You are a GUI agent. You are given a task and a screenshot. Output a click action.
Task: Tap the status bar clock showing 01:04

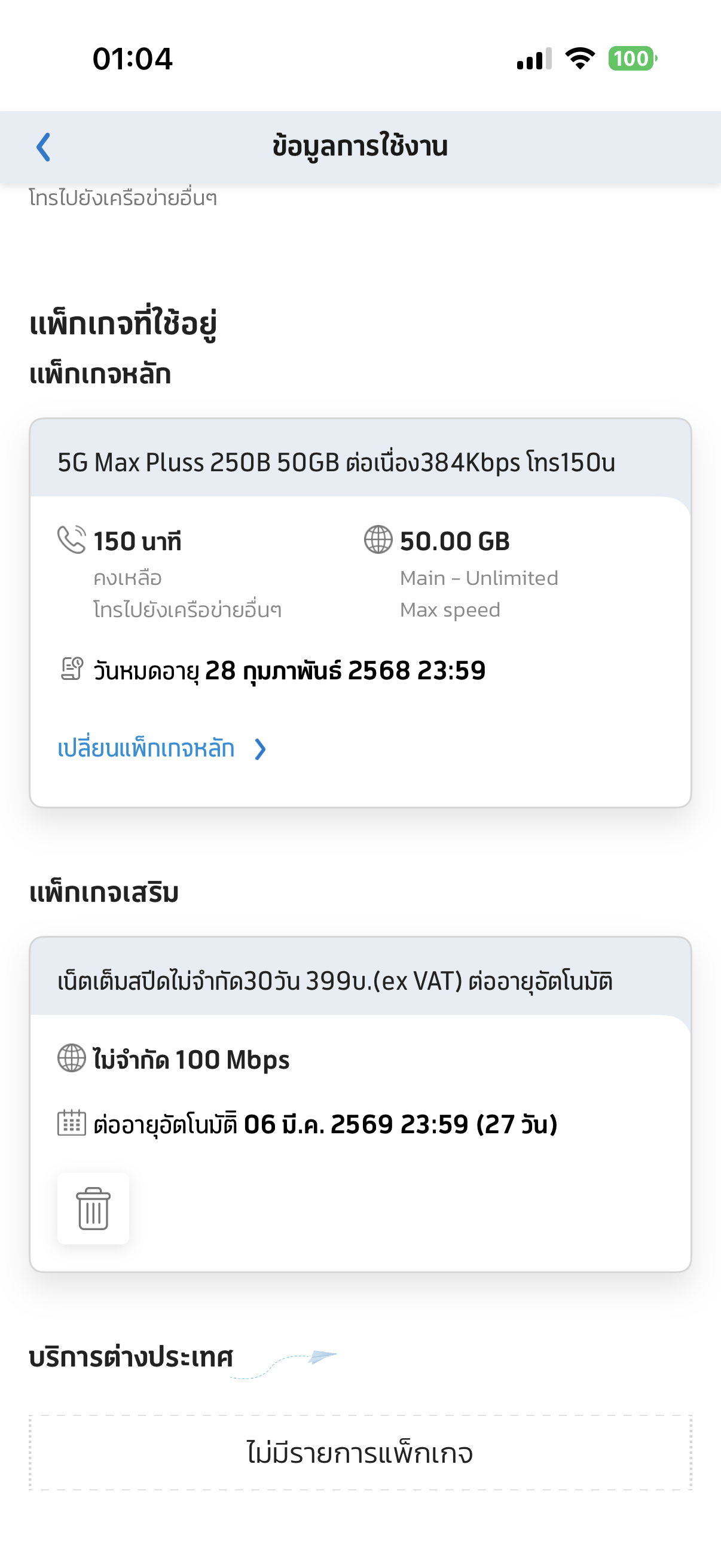click(133, 59)
